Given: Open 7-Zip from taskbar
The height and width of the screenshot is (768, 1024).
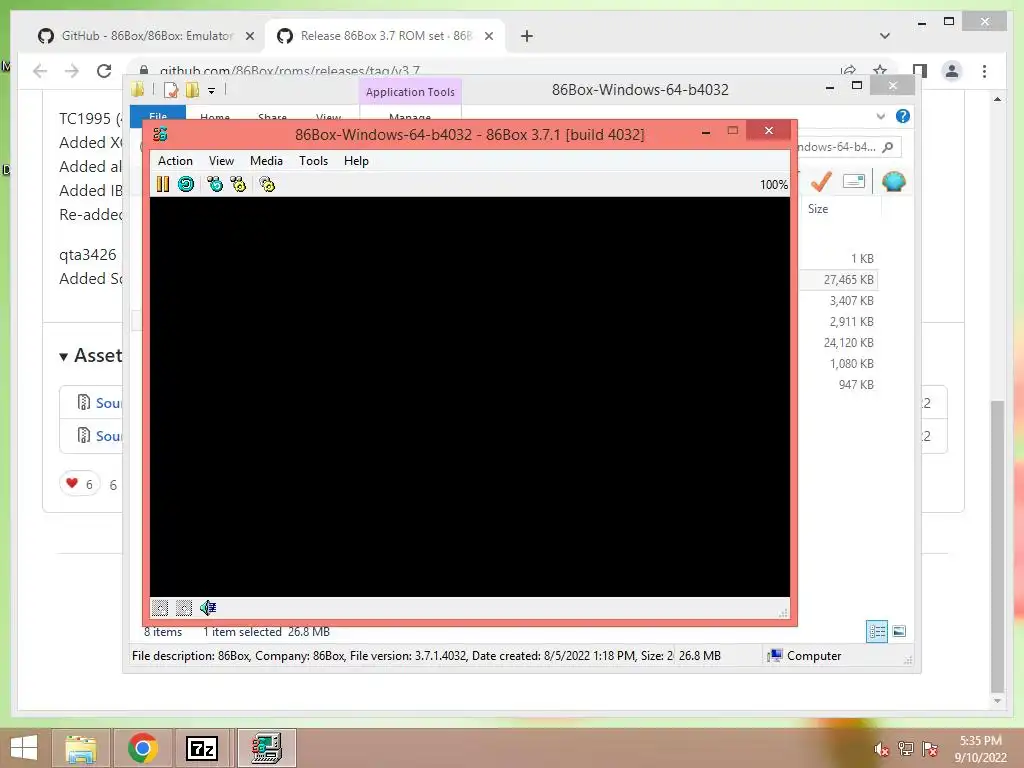Looking at the screenshot, I should [201, 748].
